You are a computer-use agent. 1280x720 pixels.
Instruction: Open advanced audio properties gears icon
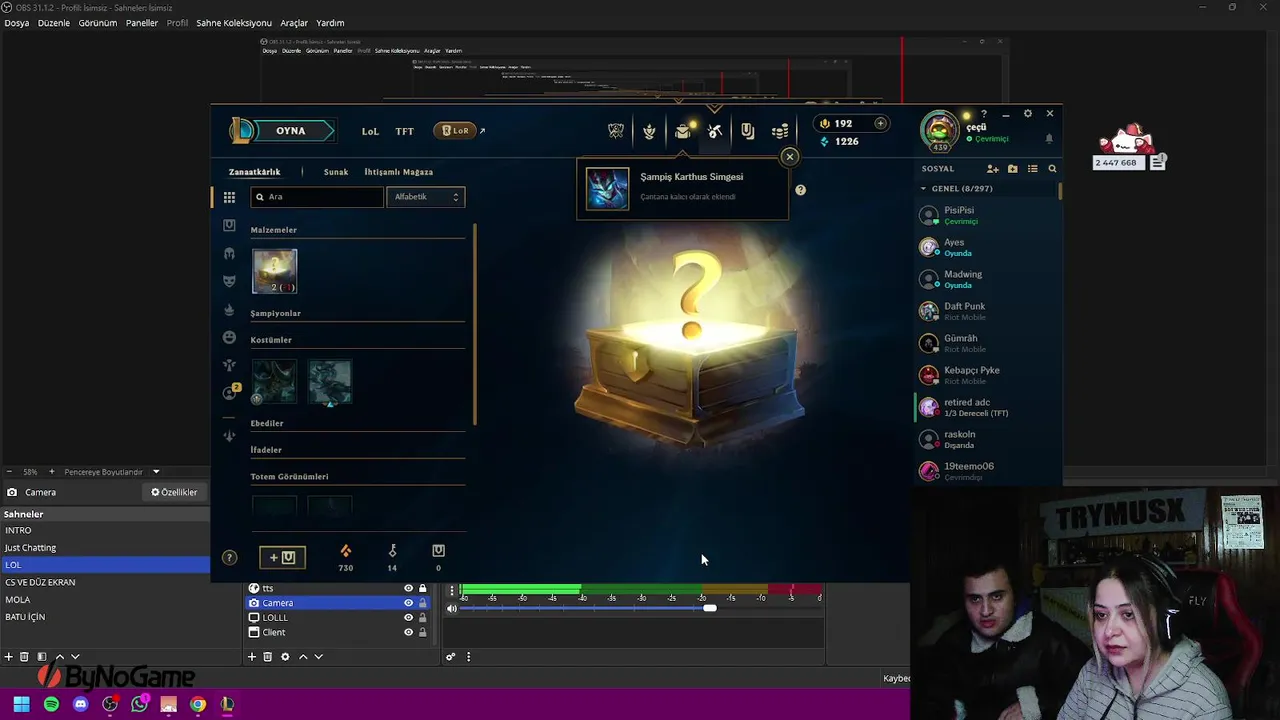(451, 657)
